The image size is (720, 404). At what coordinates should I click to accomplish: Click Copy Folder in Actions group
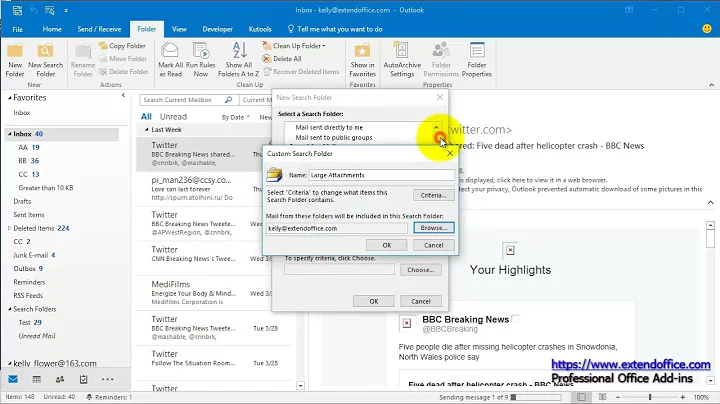point(123,46)
